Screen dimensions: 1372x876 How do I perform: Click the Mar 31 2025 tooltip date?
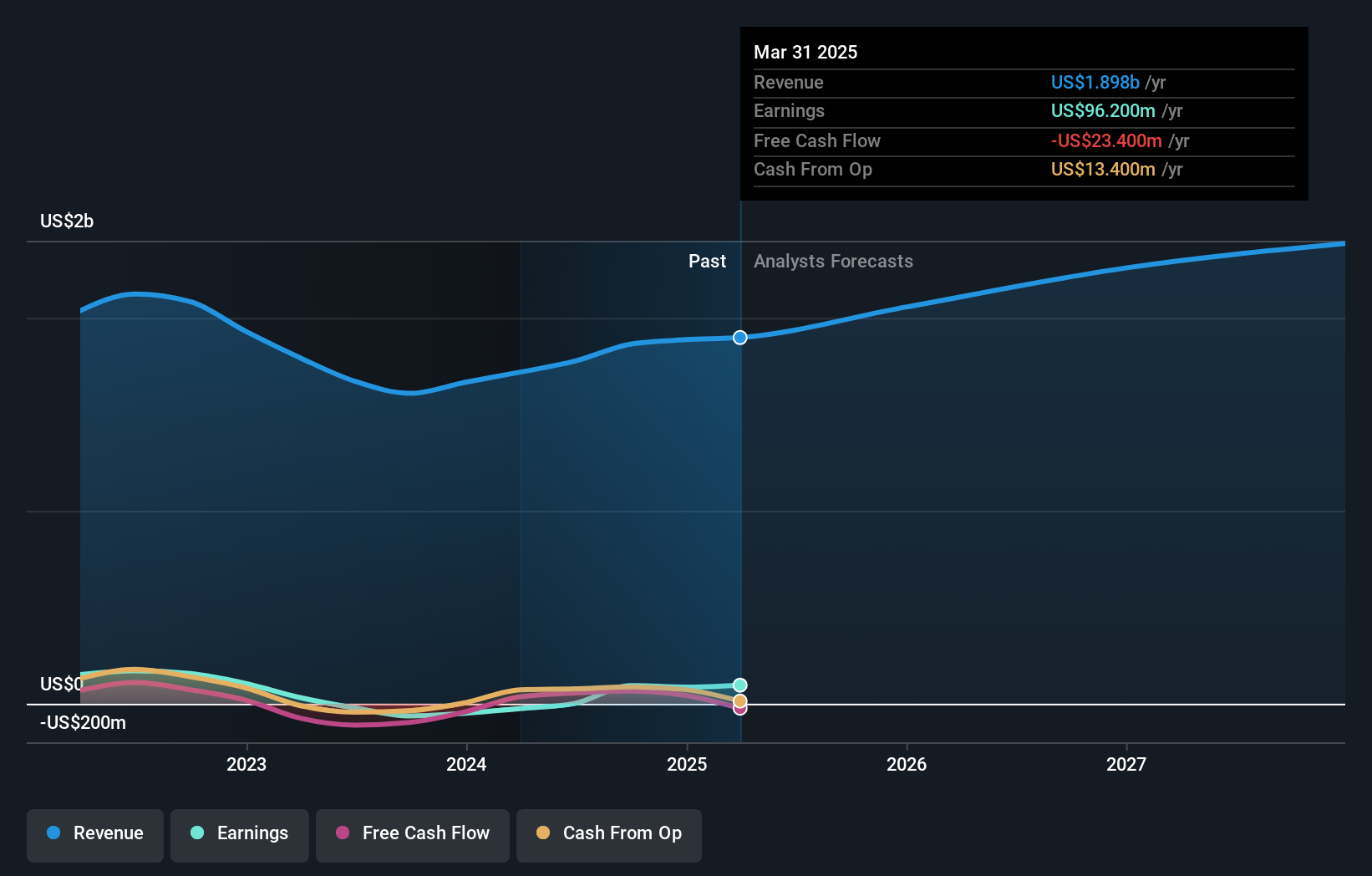[805, 52]
